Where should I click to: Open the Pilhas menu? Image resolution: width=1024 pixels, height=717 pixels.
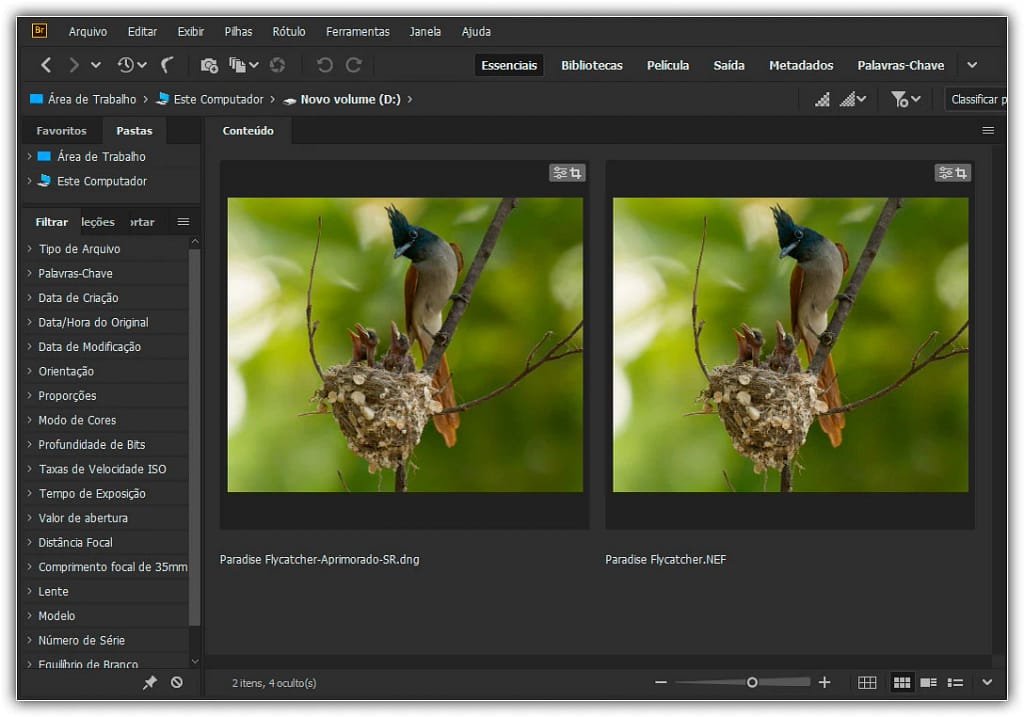[238, 31]
